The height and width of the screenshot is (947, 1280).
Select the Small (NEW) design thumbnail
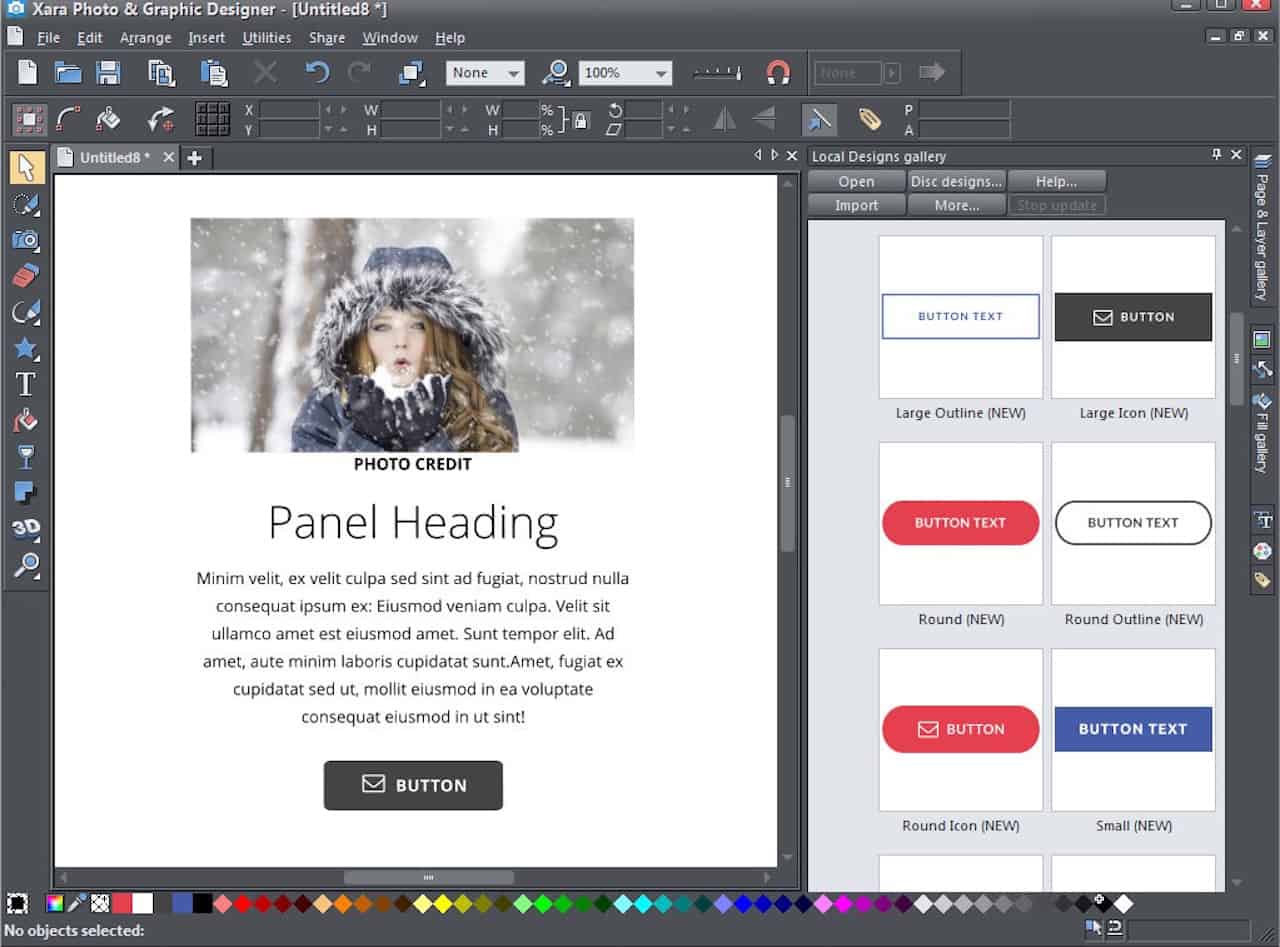(1133, 730)
